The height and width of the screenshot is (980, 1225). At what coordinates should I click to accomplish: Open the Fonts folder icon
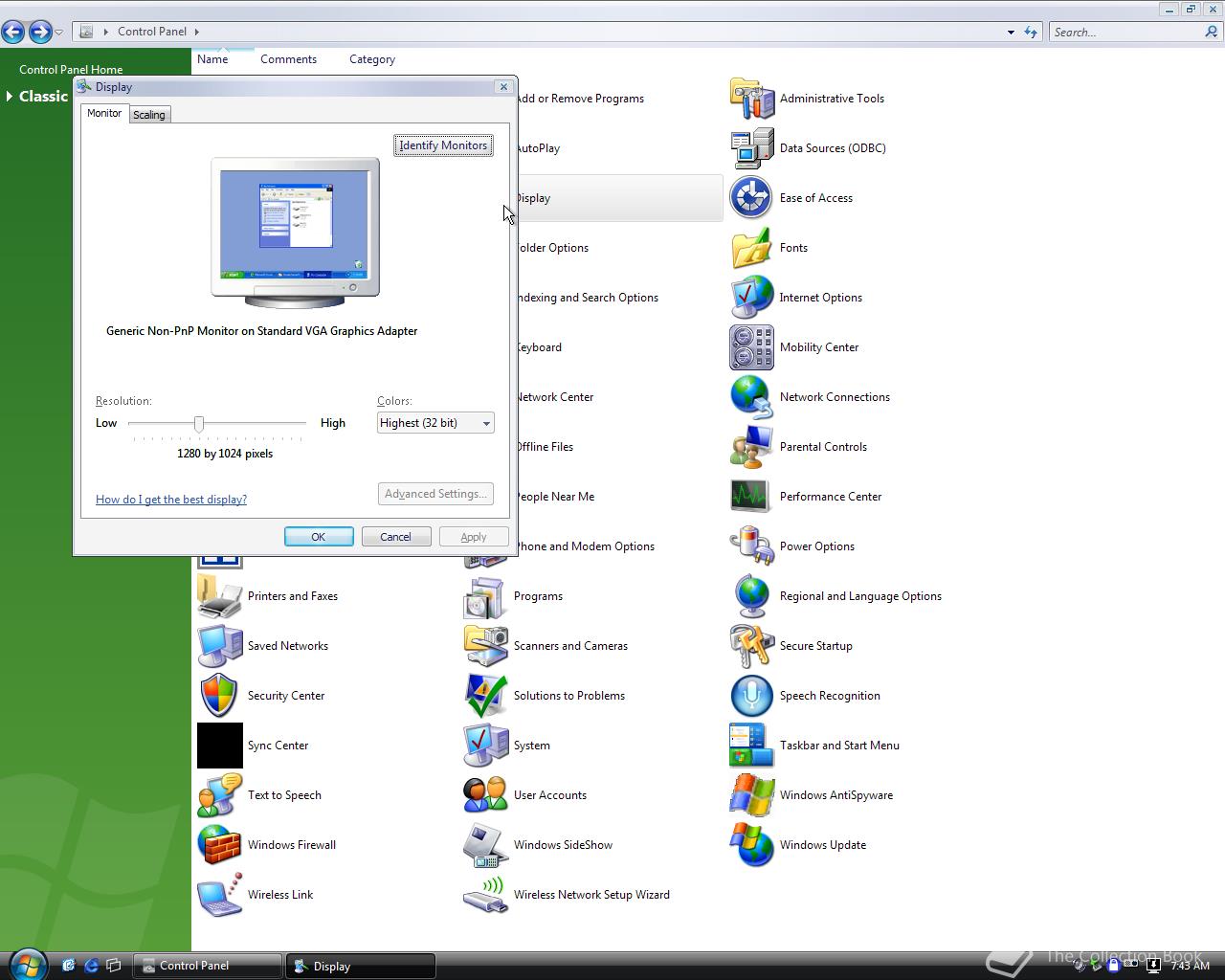click(751, 248)
